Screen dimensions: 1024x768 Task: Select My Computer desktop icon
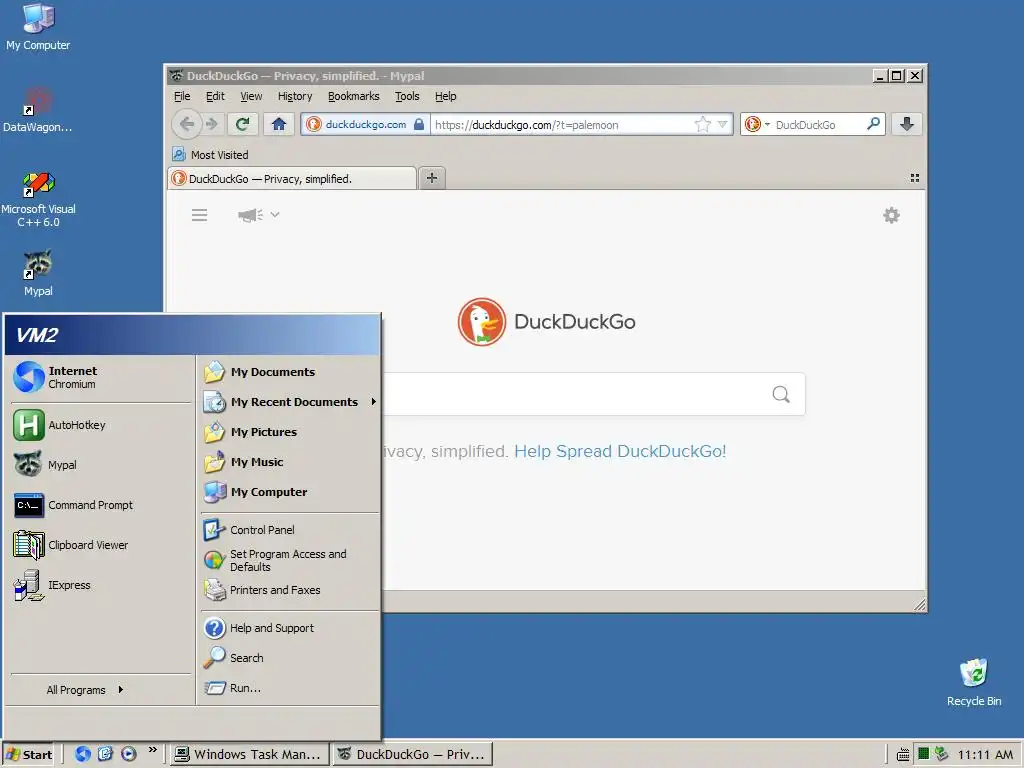38,27
